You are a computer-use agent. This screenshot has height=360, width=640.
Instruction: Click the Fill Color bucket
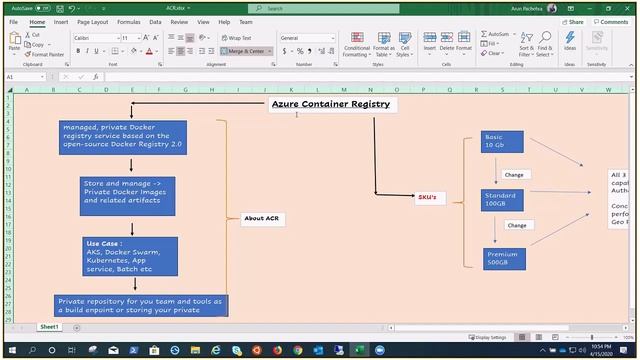(x=133, y=51)
